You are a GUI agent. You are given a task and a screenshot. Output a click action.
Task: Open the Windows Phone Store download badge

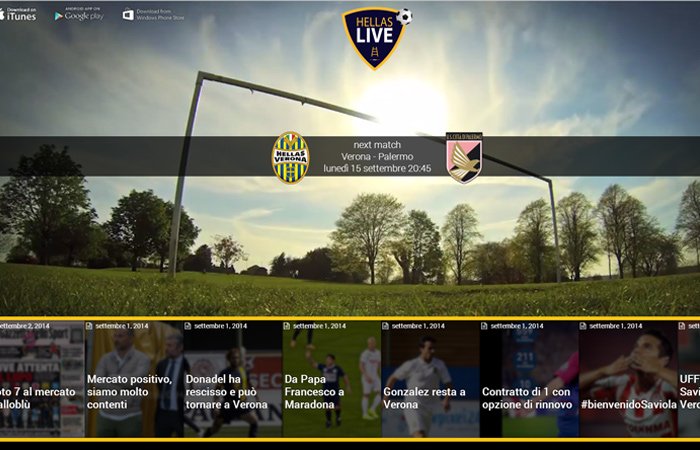[x=154, y=15]
